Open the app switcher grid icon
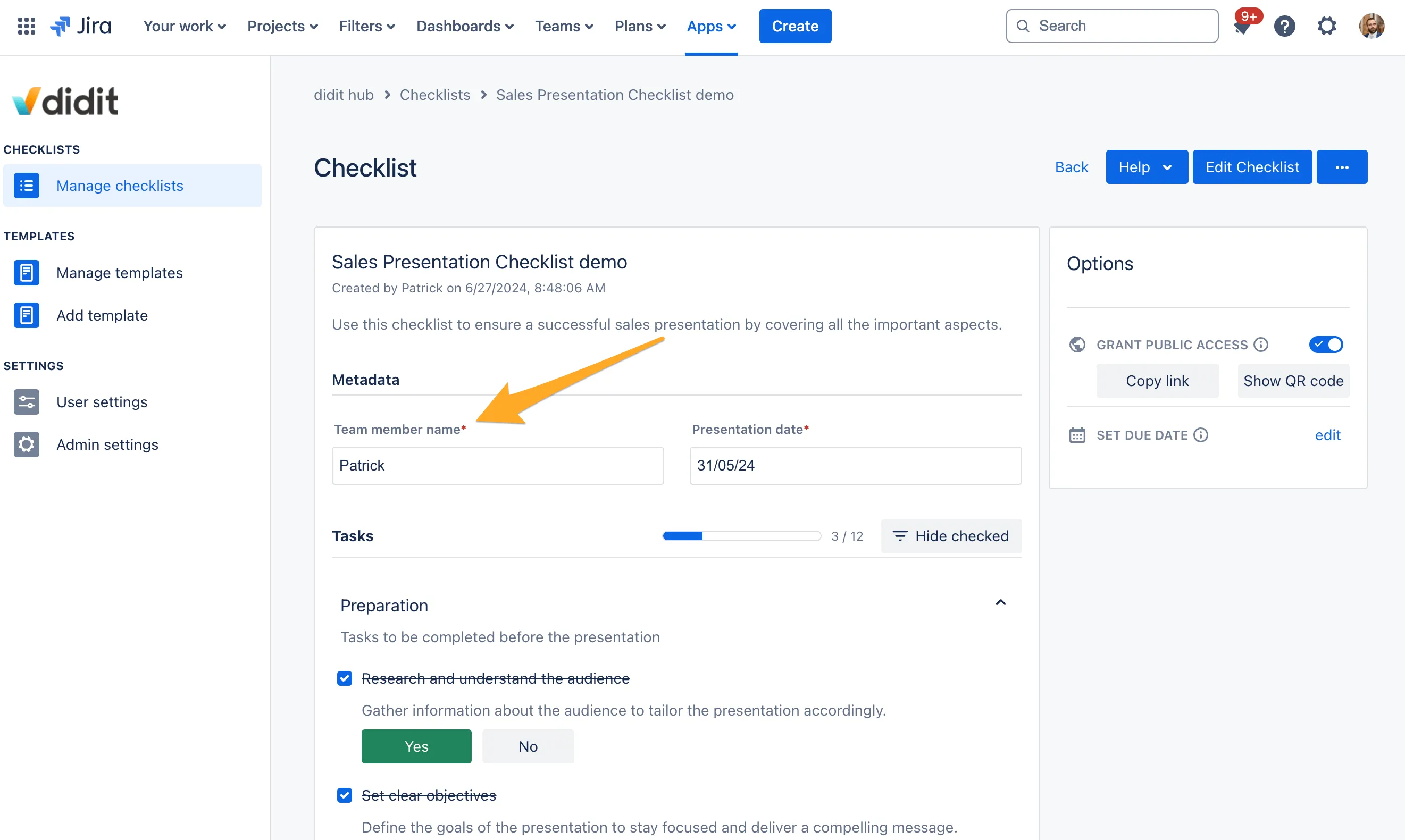The height and width of the screenshot is (840, 1405). pos(27,26)
